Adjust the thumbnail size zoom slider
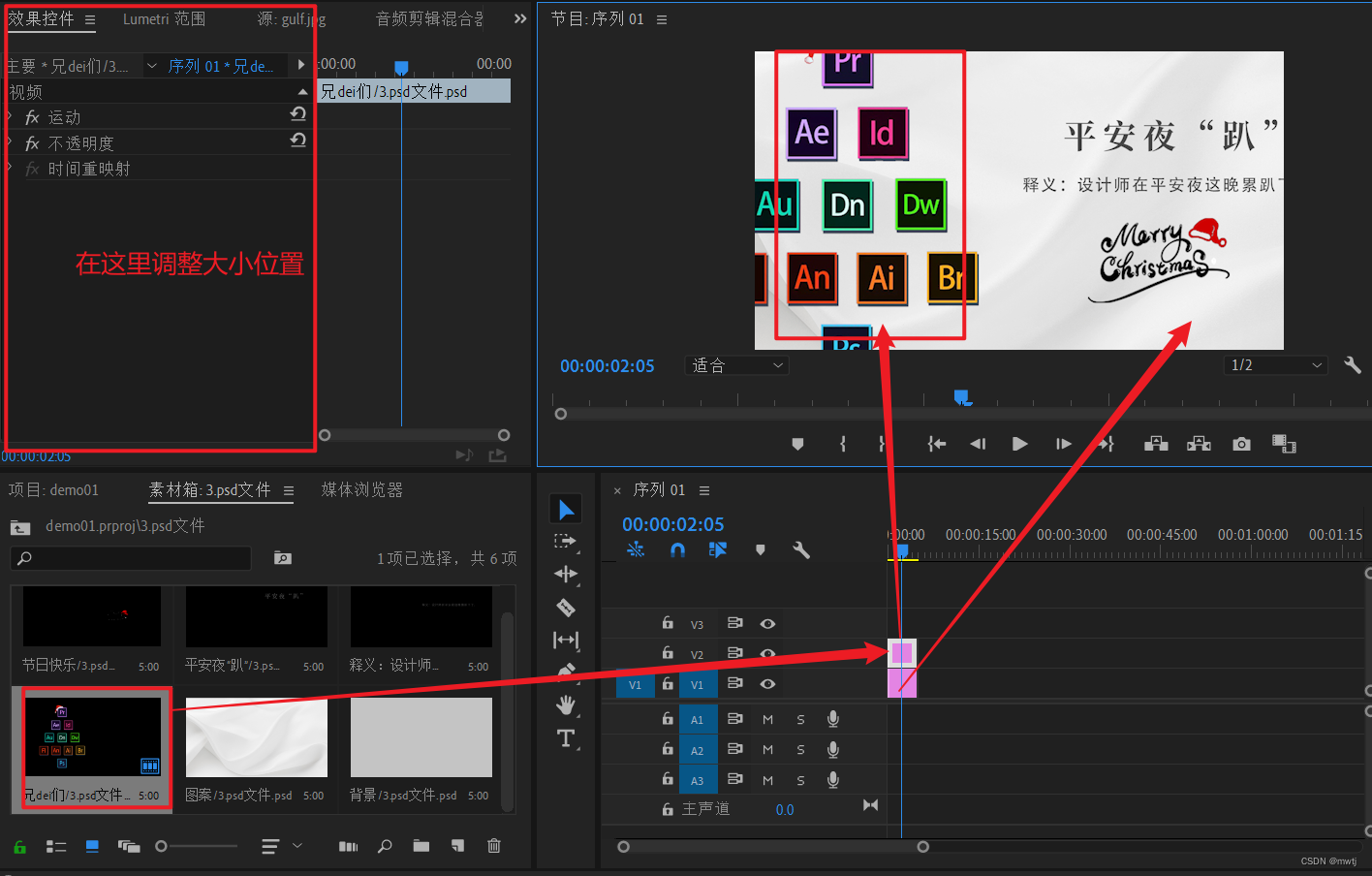Image resolution: width=1372 pixels, height=876 pixels. (x=197, y=846)
